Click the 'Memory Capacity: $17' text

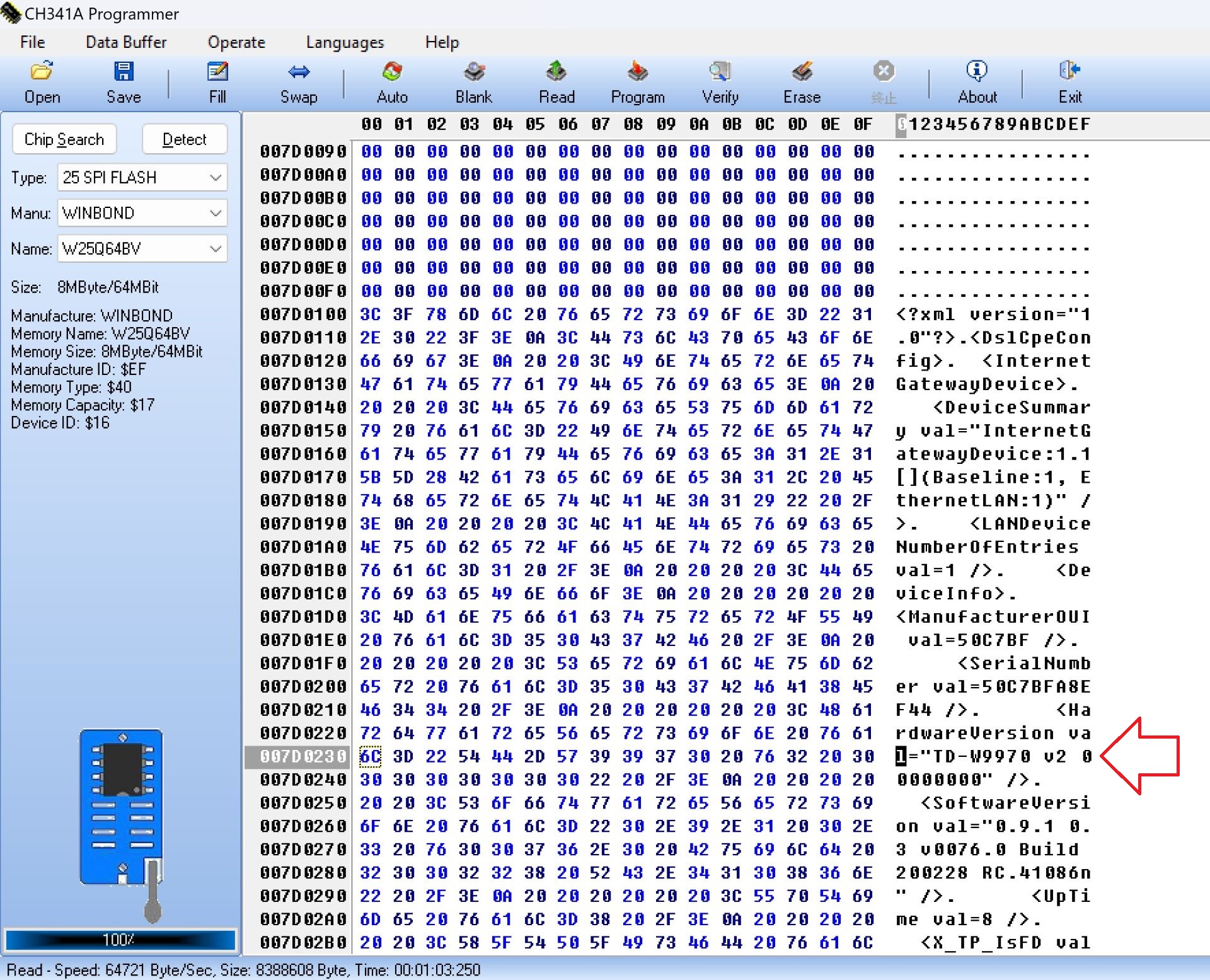[83, 405]
